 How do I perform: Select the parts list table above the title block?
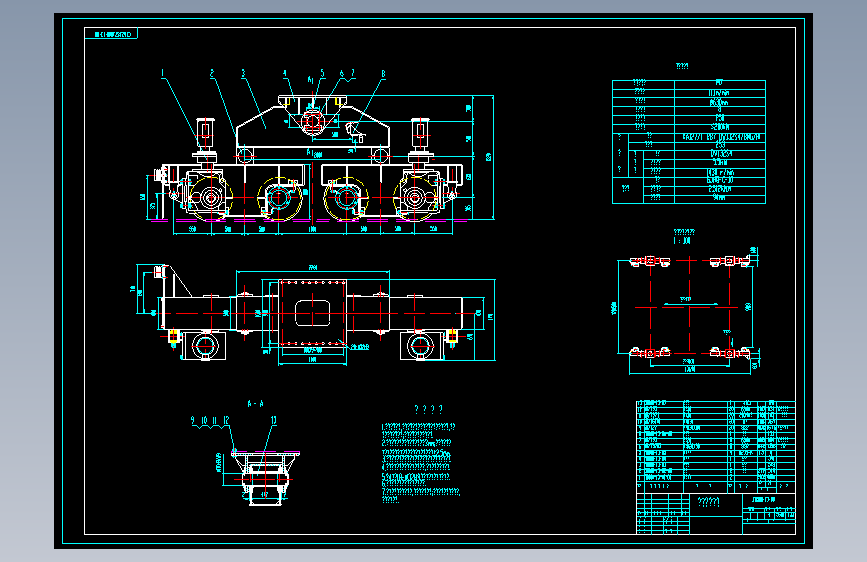716,447
